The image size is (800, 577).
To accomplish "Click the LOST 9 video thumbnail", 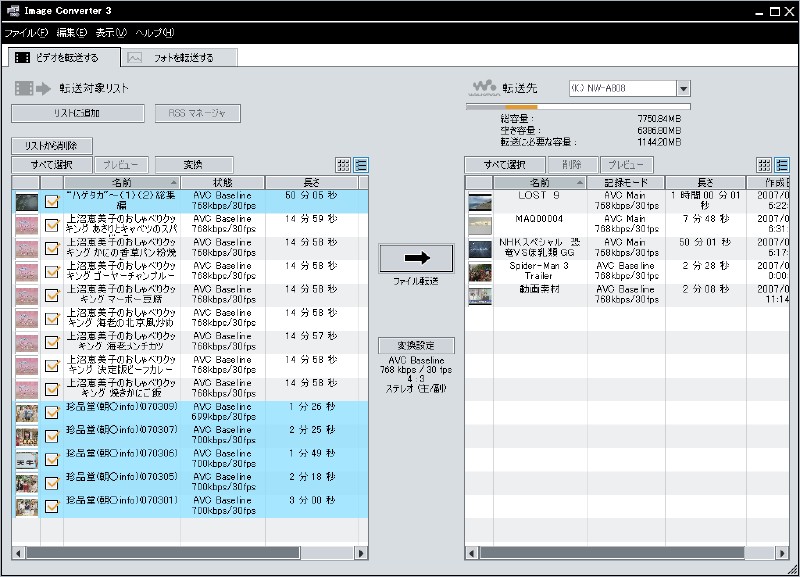I will (x=480, y=201).
